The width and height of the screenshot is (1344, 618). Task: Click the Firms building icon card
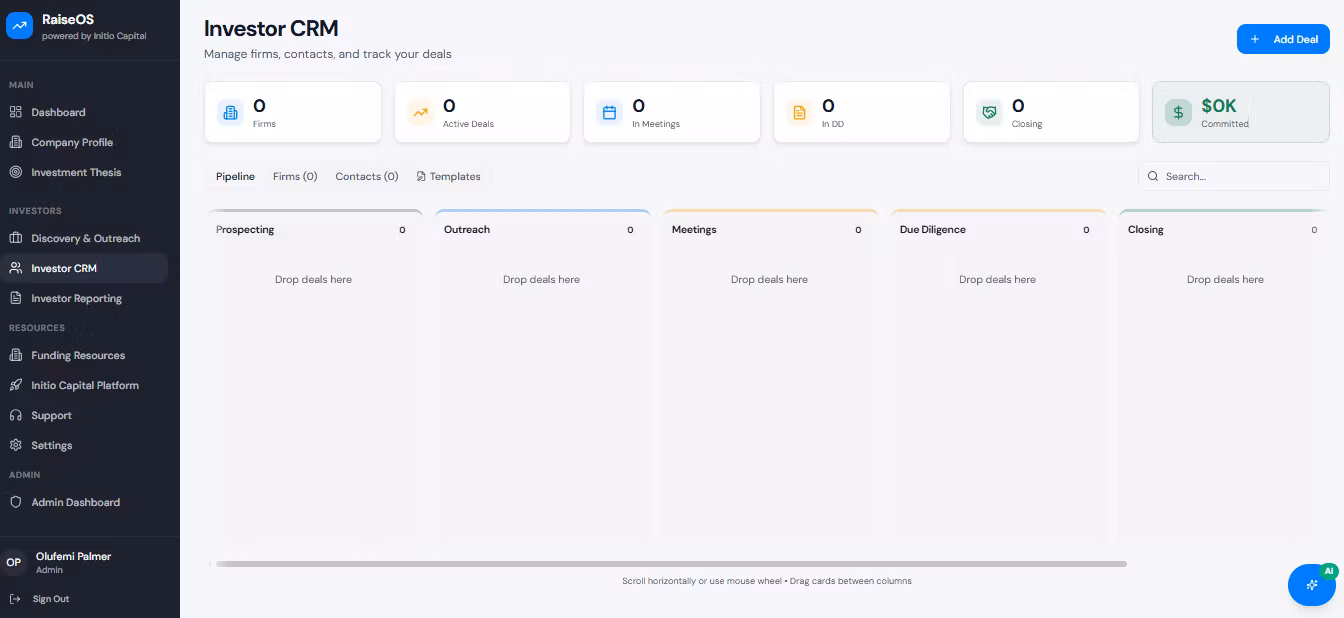231,112
